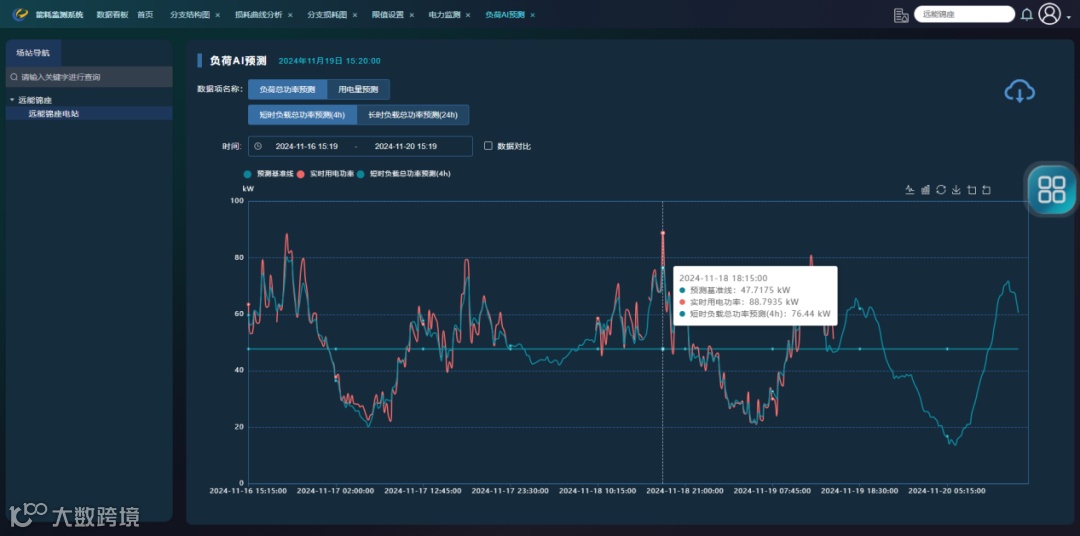Click 2024-11-18 21:00:00 axis label
Image resolution: width=1080 pixels, height=536 pixels.
tap(685, 491)
